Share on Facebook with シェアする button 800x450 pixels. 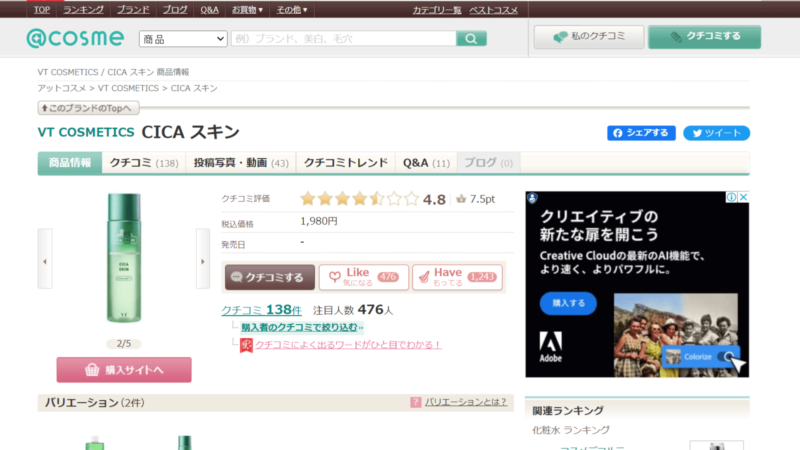pos(641,133)
